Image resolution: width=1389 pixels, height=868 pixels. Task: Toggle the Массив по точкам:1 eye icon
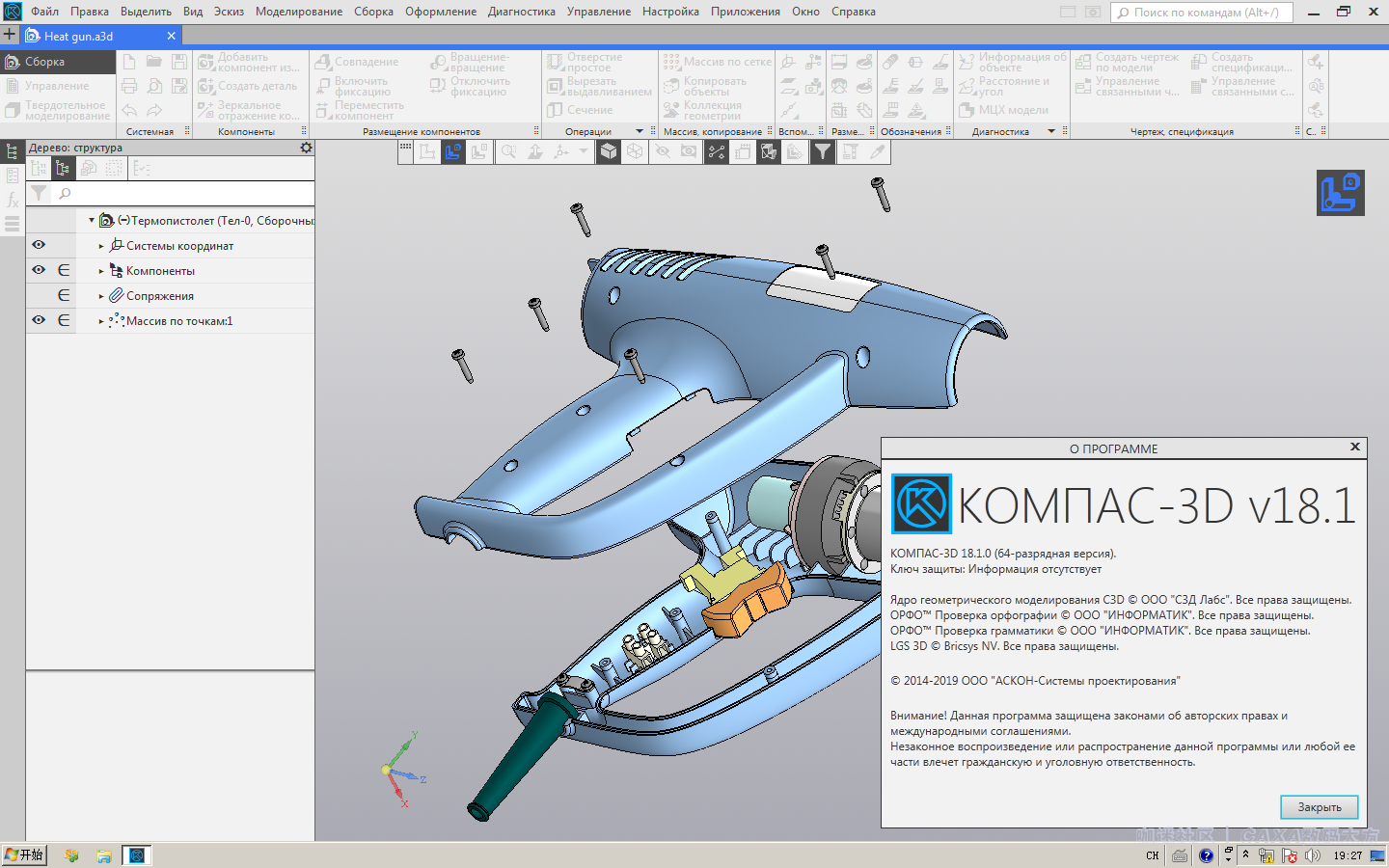[x=39, y=320]
